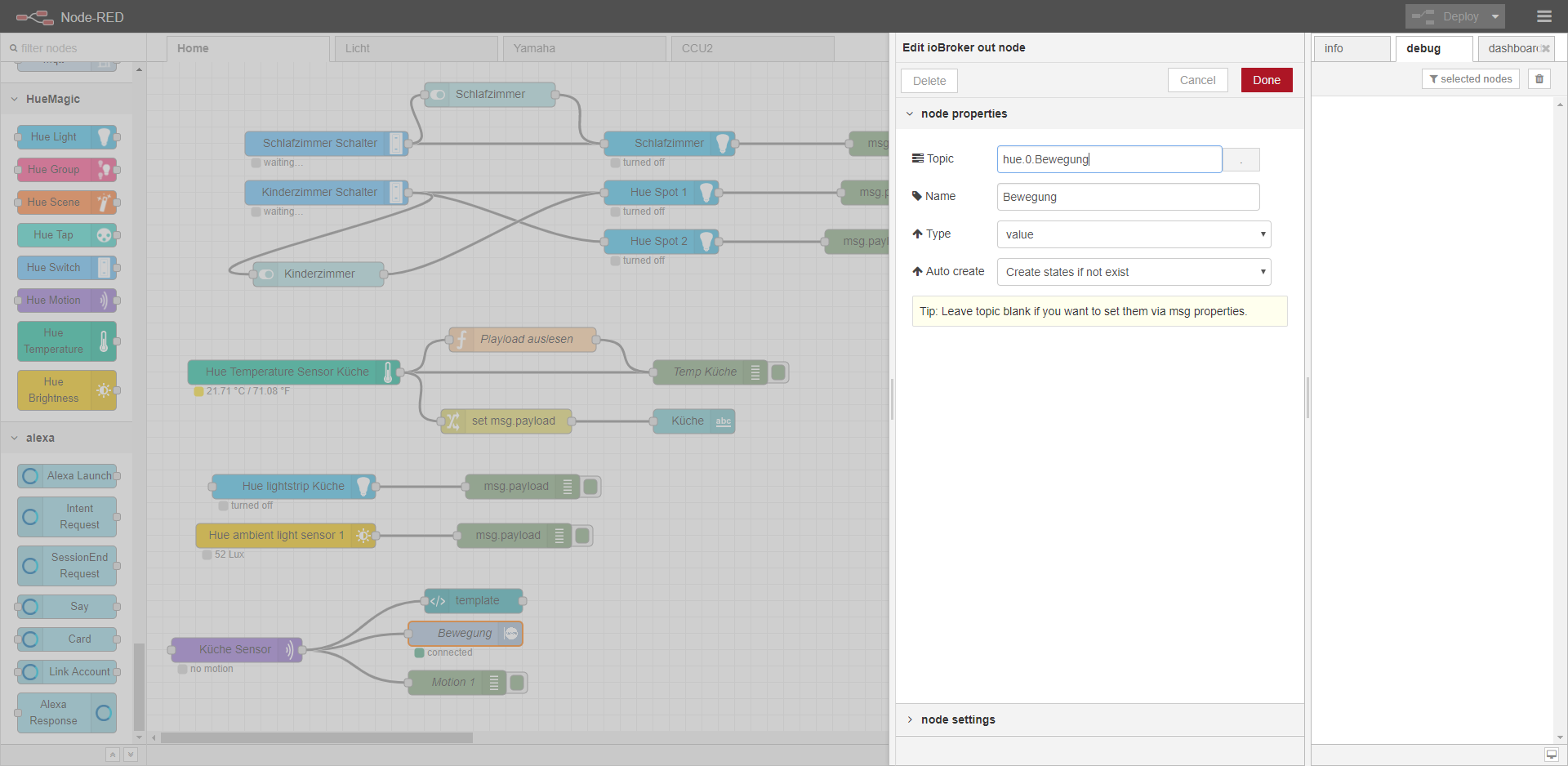Click the Cancel button

1198,80
